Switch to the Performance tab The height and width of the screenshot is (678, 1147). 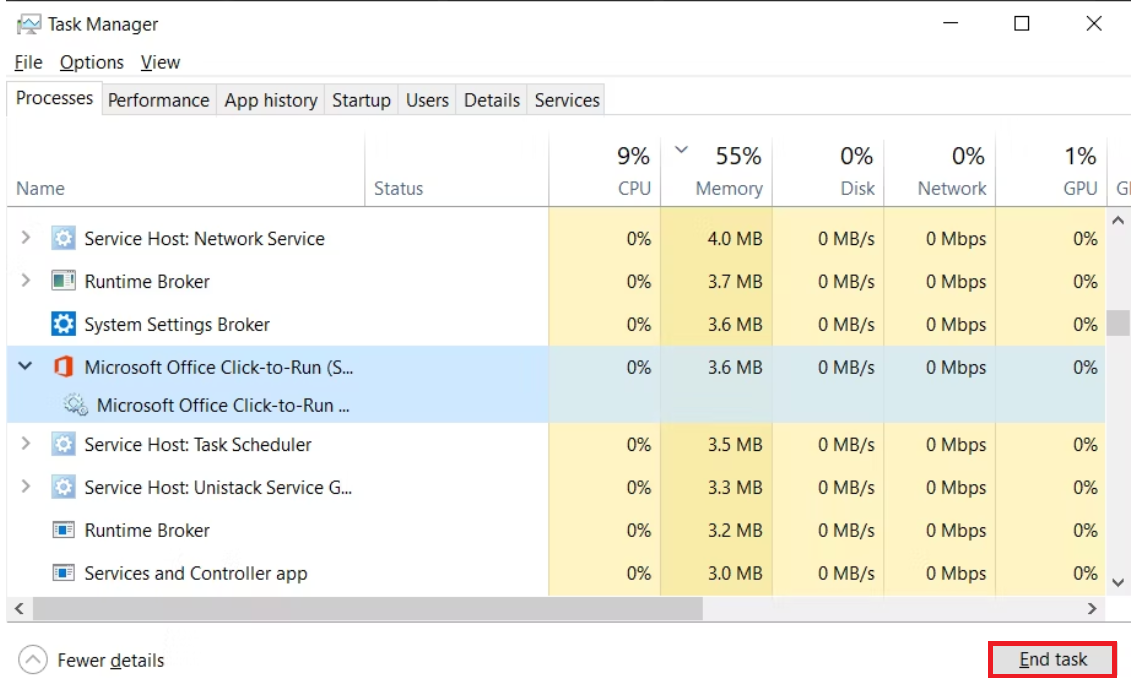point(159,100)
